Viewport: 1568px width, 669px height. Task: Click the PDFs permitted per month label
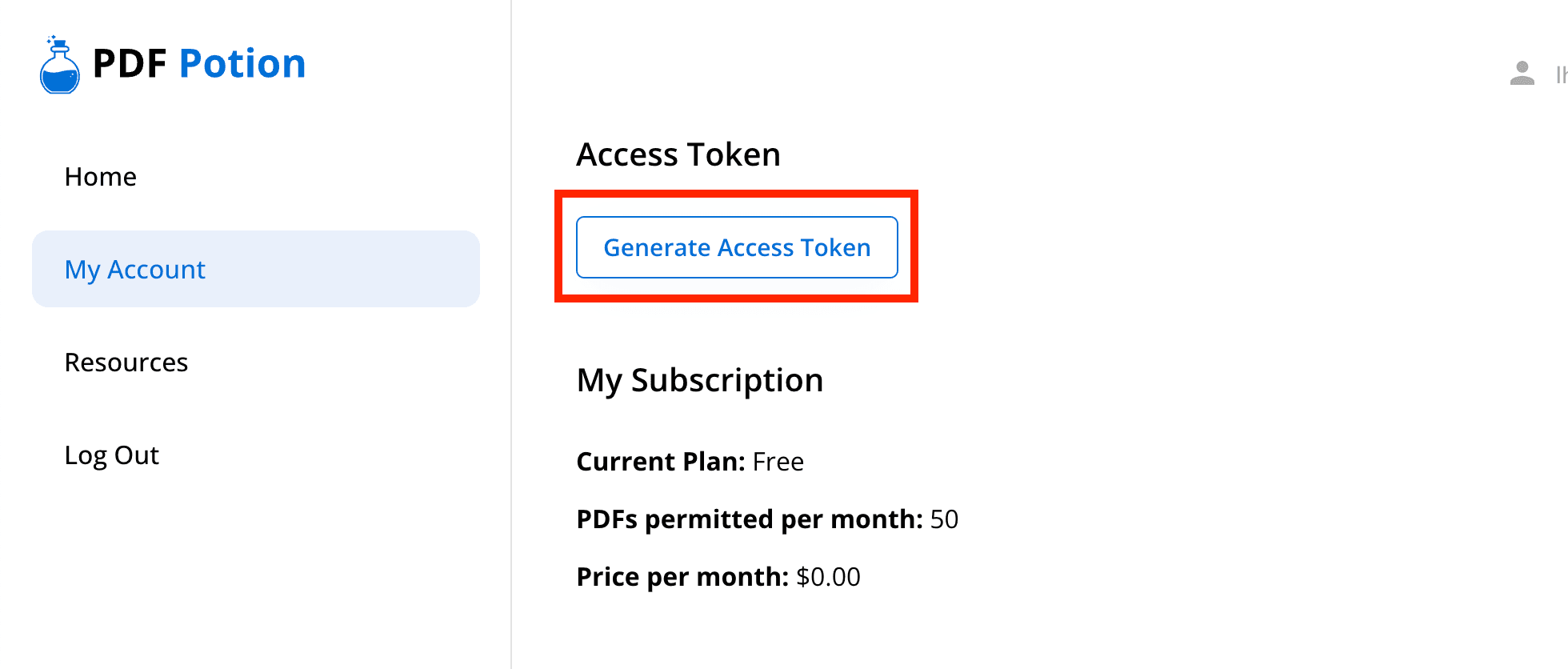pyautogui.click(x=750, y=519)
